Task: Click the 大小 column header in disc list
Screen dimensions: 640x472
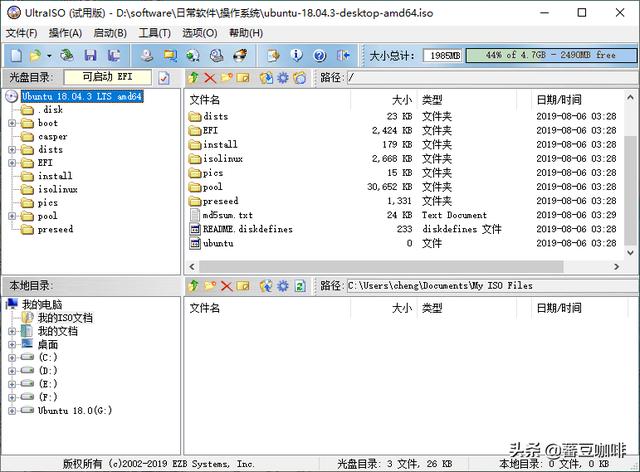Action: (384, 100)
